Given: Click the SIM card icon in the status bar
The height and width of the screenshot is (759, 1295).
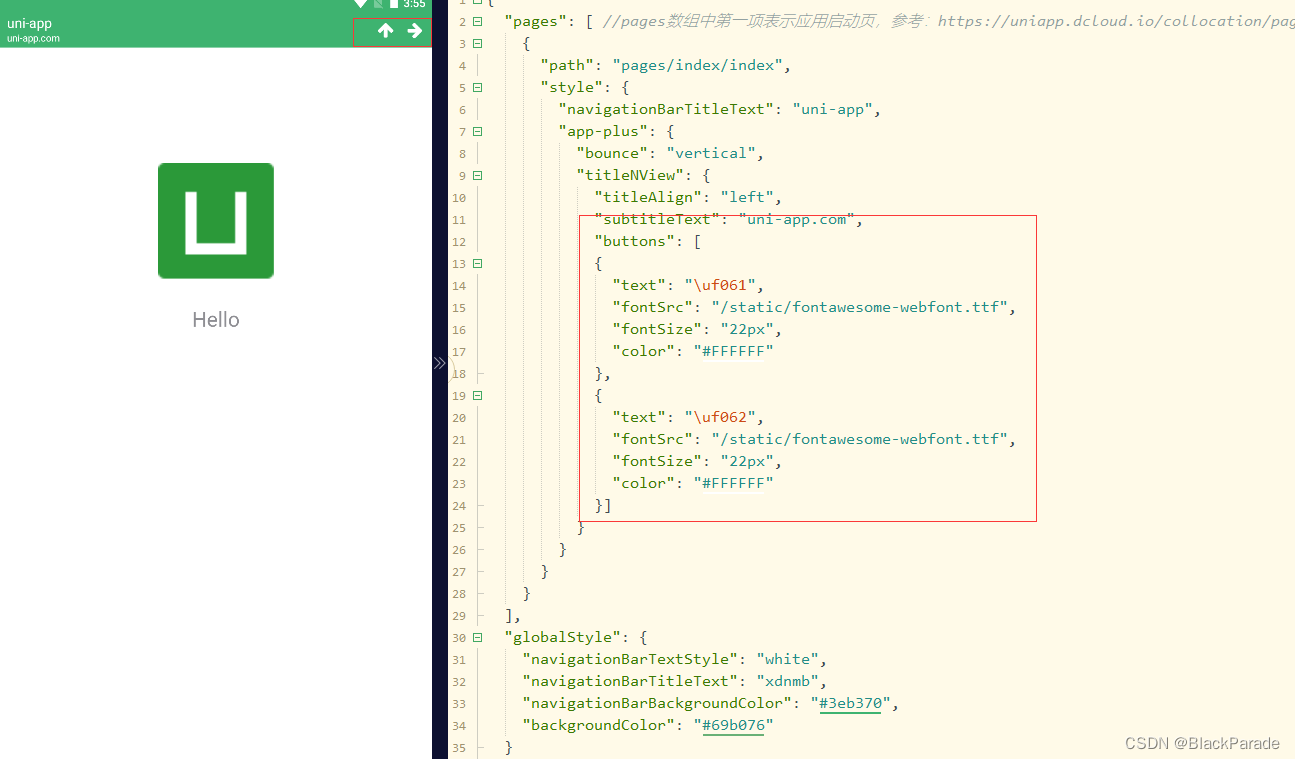Looking at the screenshot, I should pos(379,4).
